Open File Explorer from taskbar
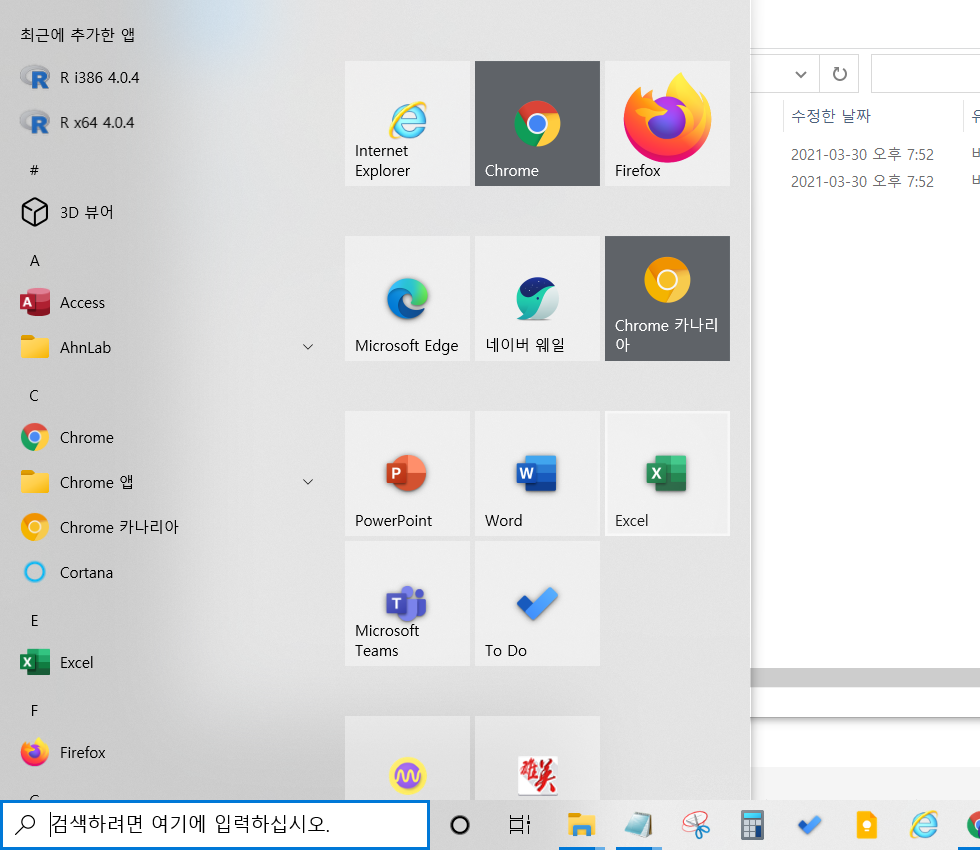 [581, 825]
